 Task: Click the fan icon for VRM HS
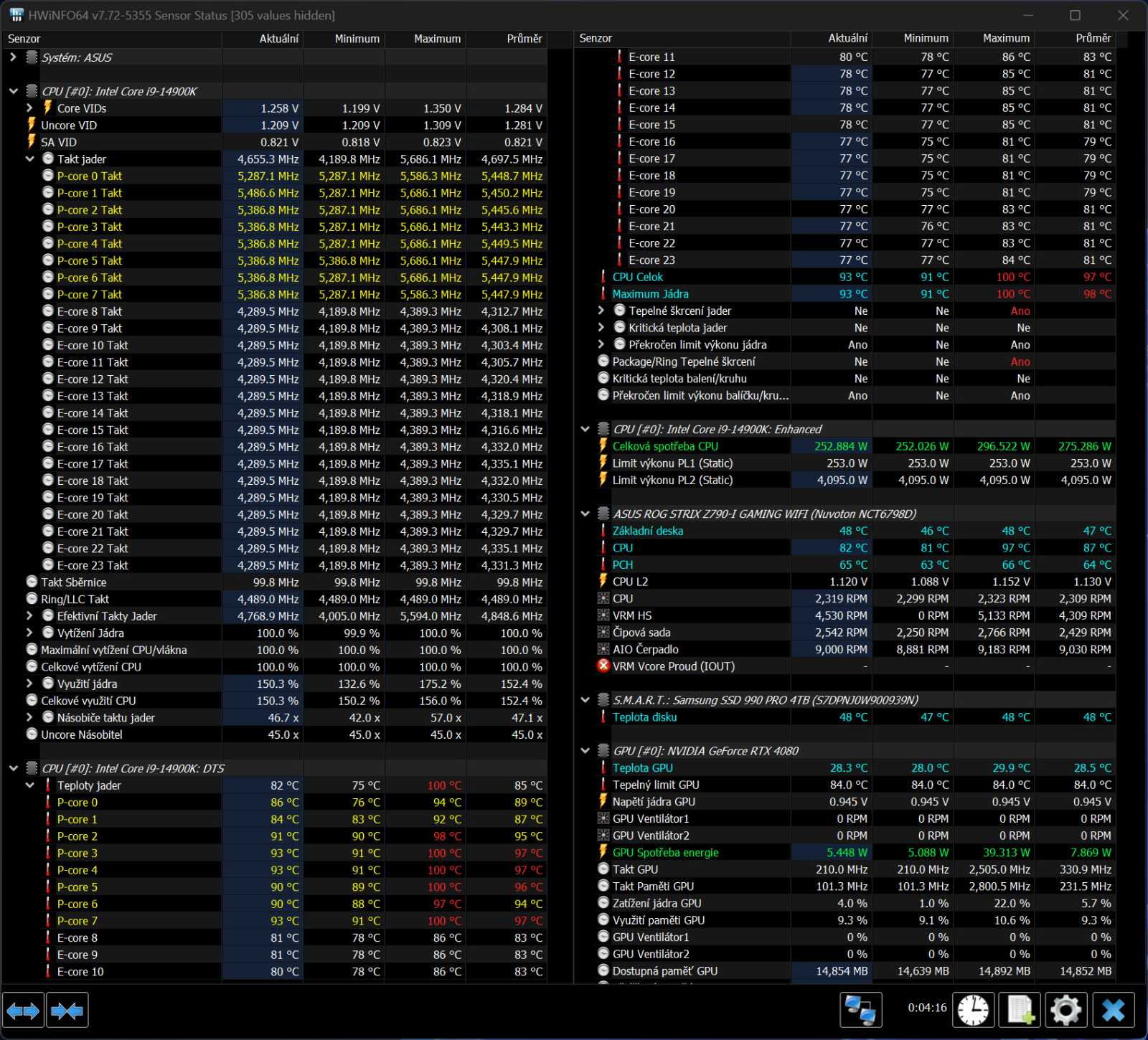(603, 615)
